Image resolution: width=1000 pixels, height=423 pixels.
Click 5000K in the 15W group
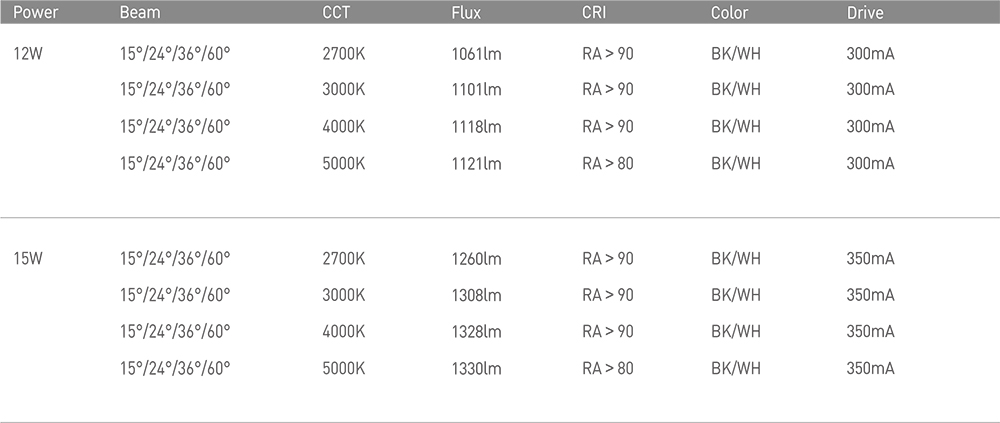[x=344, y=368]
